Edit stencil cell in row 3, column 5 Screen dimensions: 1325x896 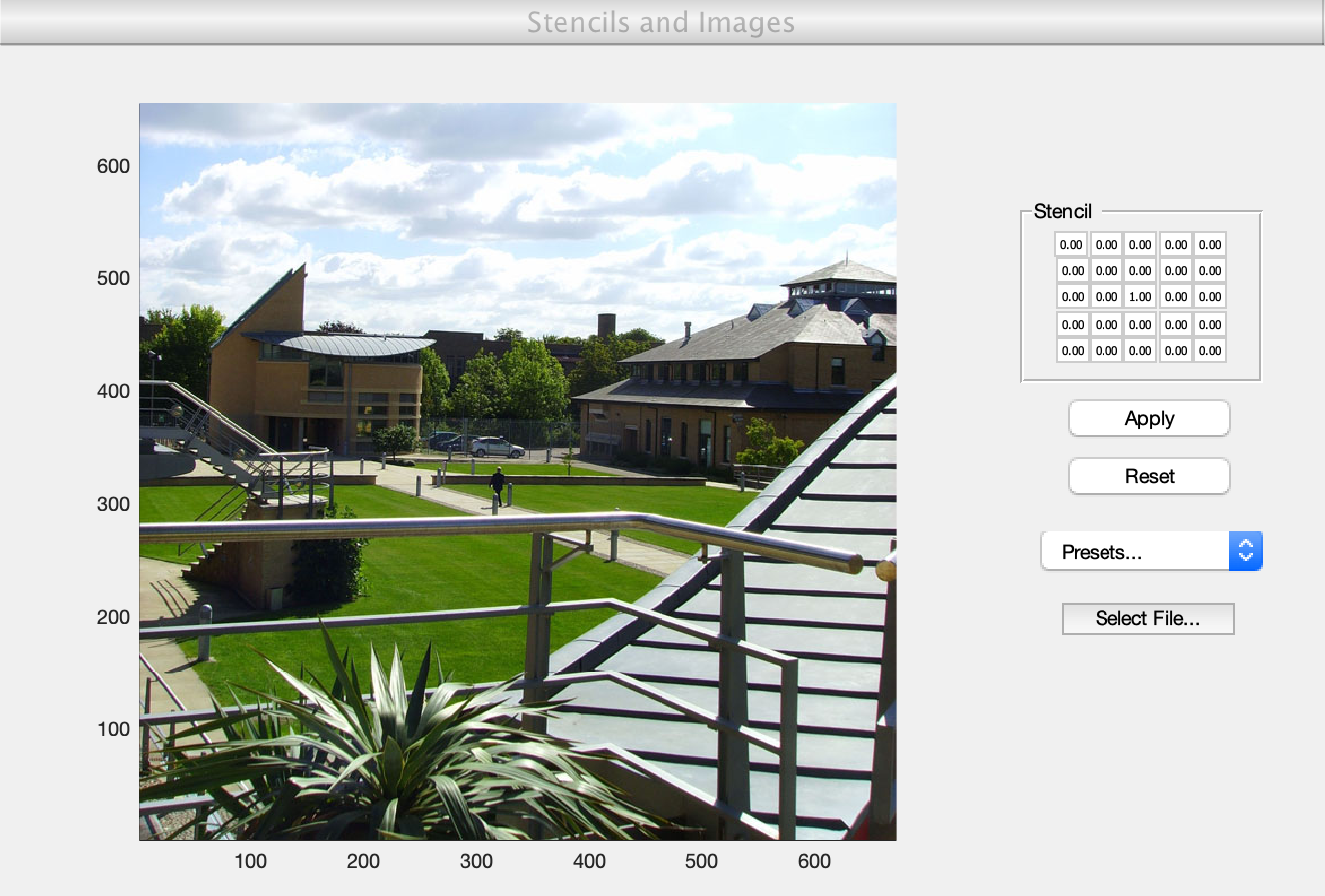pyautogui.click(x=1210, y=296)
